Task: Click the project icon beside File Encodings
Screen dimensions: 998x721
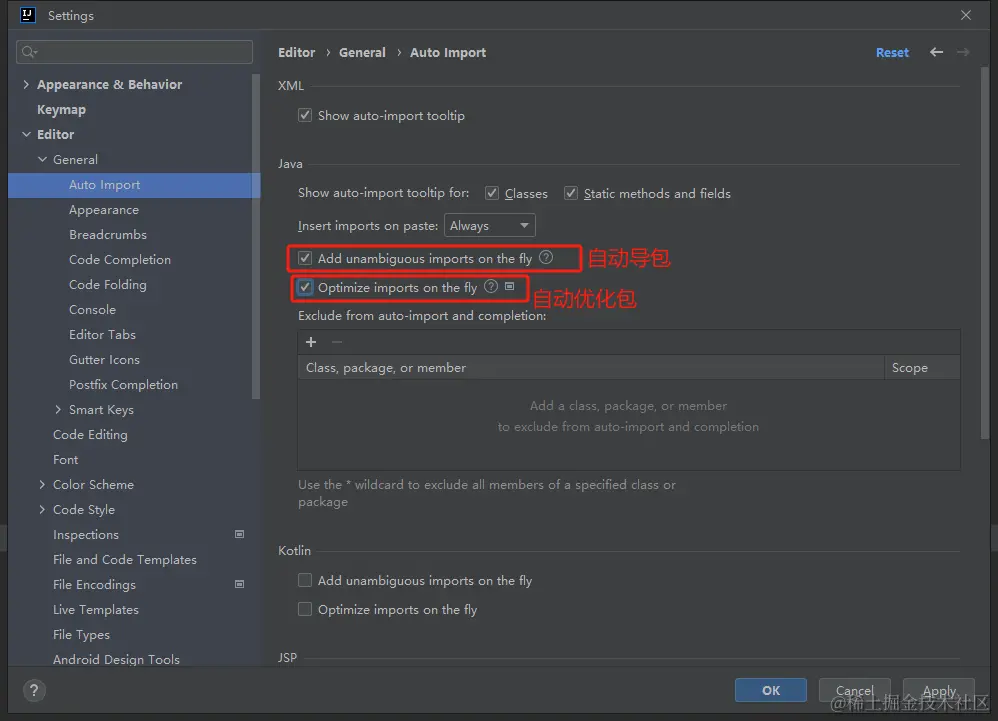Action: tap(239, 584)
